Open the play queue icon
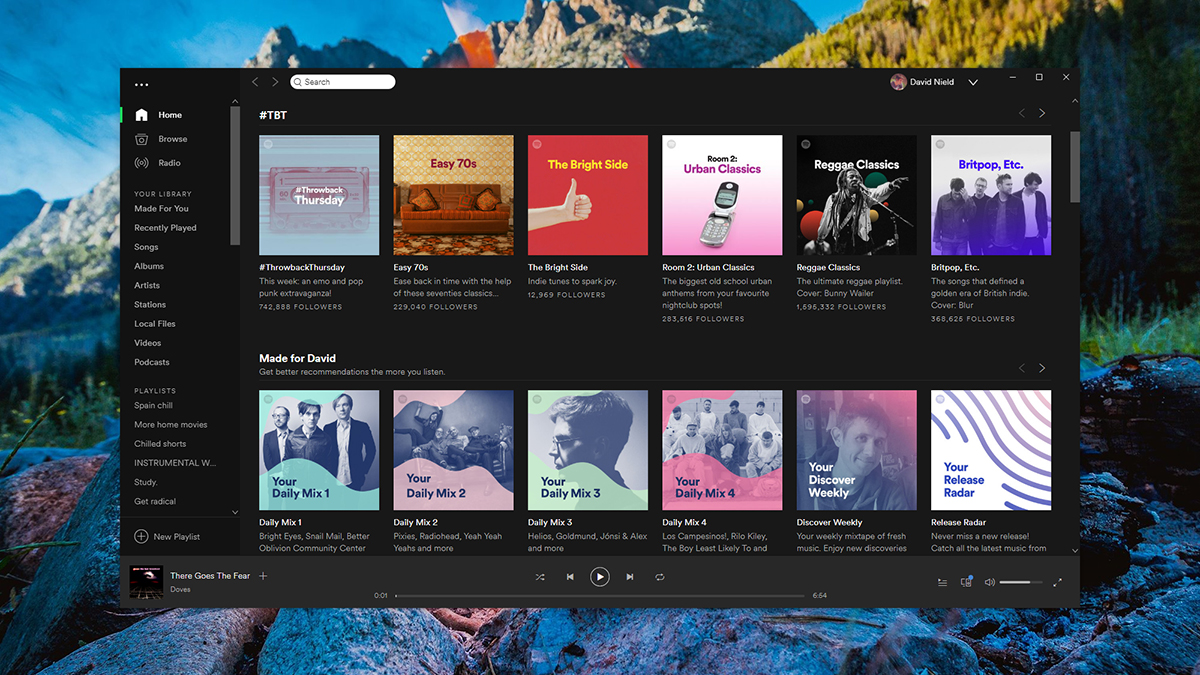Screen dimensions: 1200x675 [942, 582]
